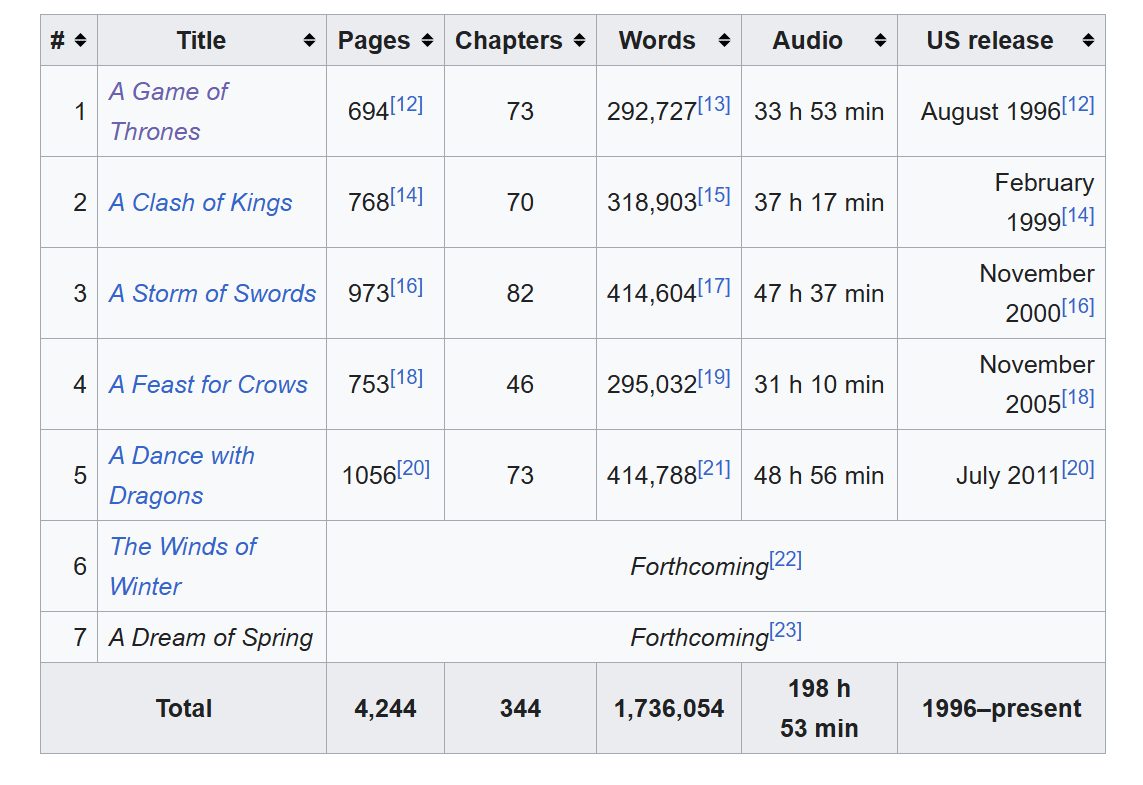The width and height of the screenshot is (1143, 785).
Task: Sort by Title column arrows
Action: click(310, 41)
